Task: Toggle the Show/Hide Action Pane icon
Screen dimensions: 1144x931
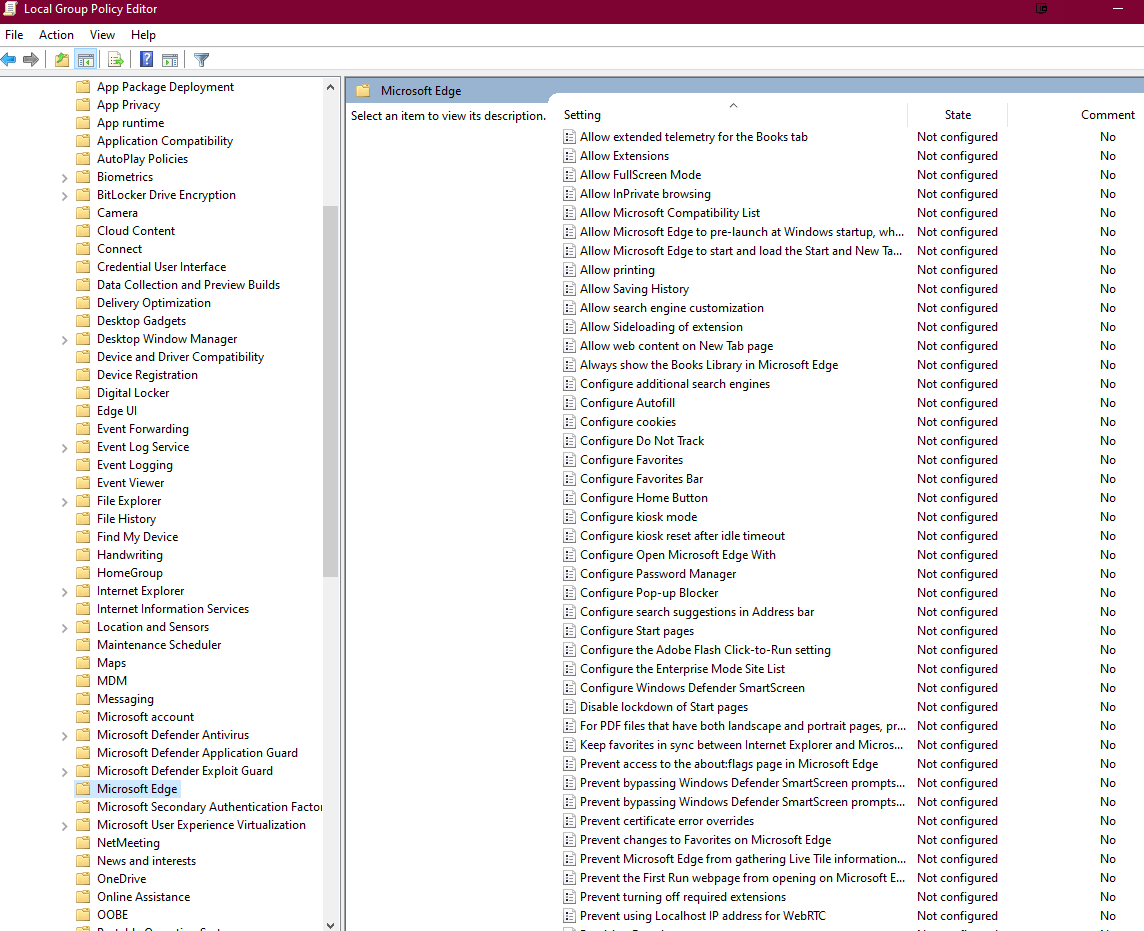Action: (170, 60)
